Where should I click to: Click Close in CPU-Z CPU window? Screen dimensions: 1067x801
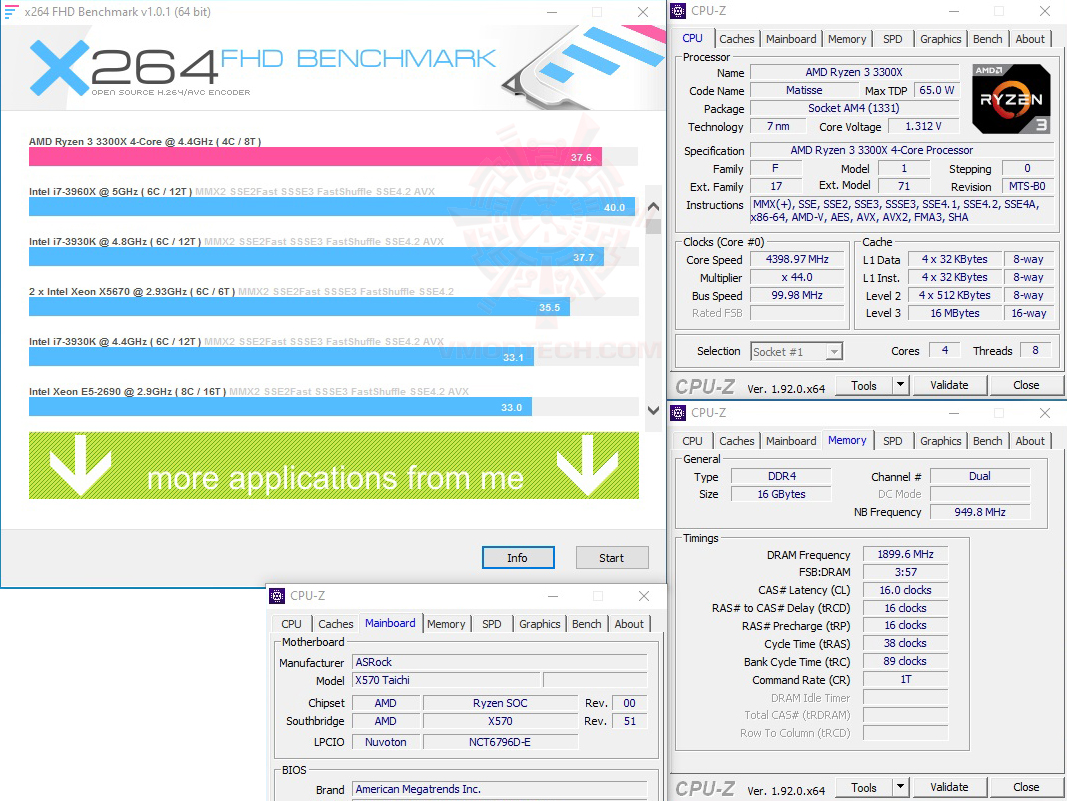pyautogui.click(x=1026, y=385)
